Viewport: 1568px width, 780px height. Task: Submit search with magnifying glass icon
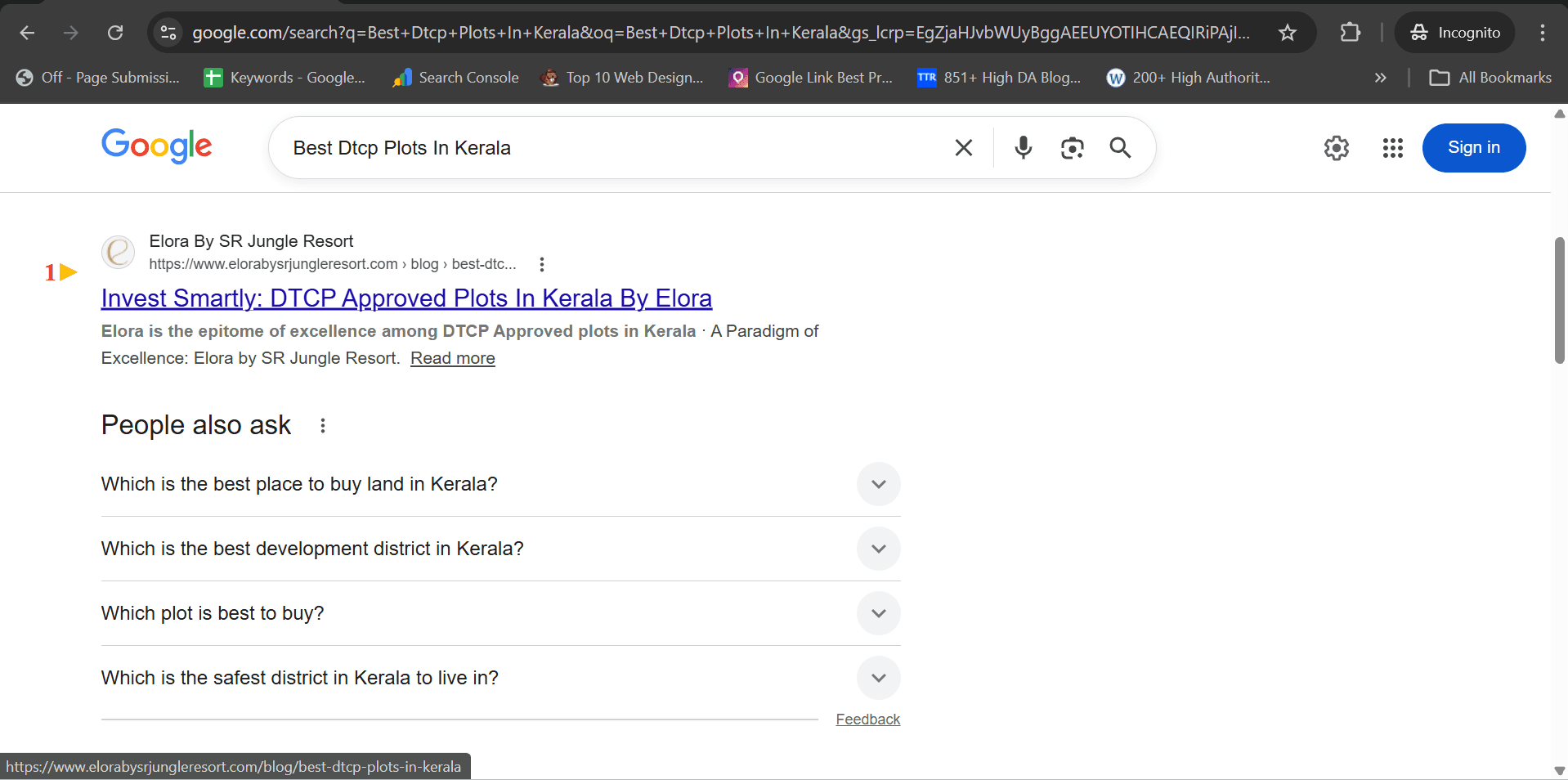1120,148
